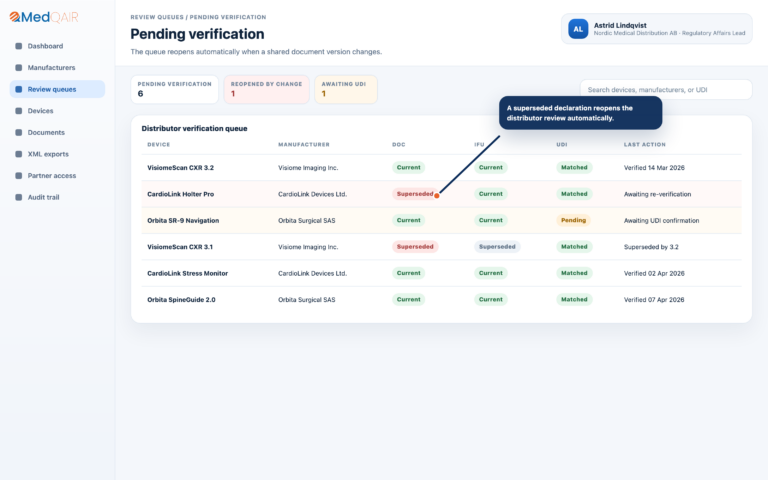
Task: Click Visiome Imaging Inc. in CXR 3.2 row
Action: click(308, 168)
